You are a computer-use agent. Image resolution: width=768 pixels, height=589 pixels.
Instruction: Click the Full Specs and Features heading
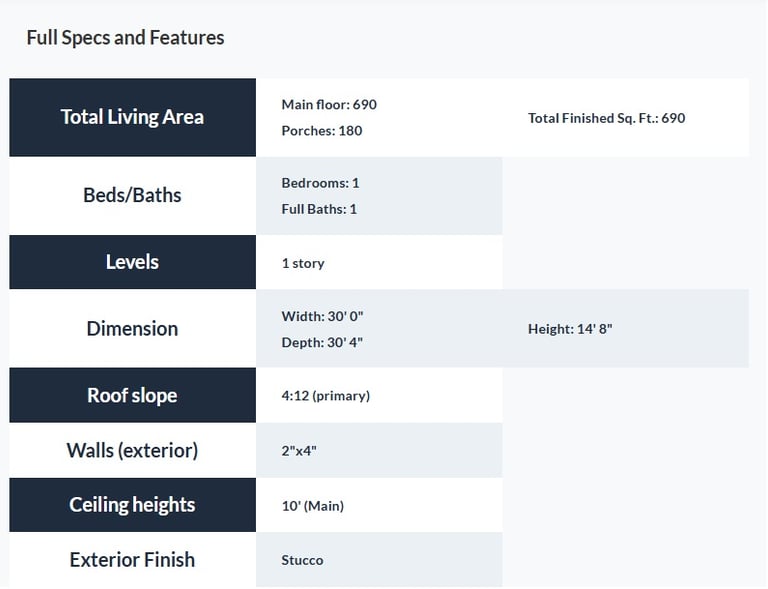(125, 38)
